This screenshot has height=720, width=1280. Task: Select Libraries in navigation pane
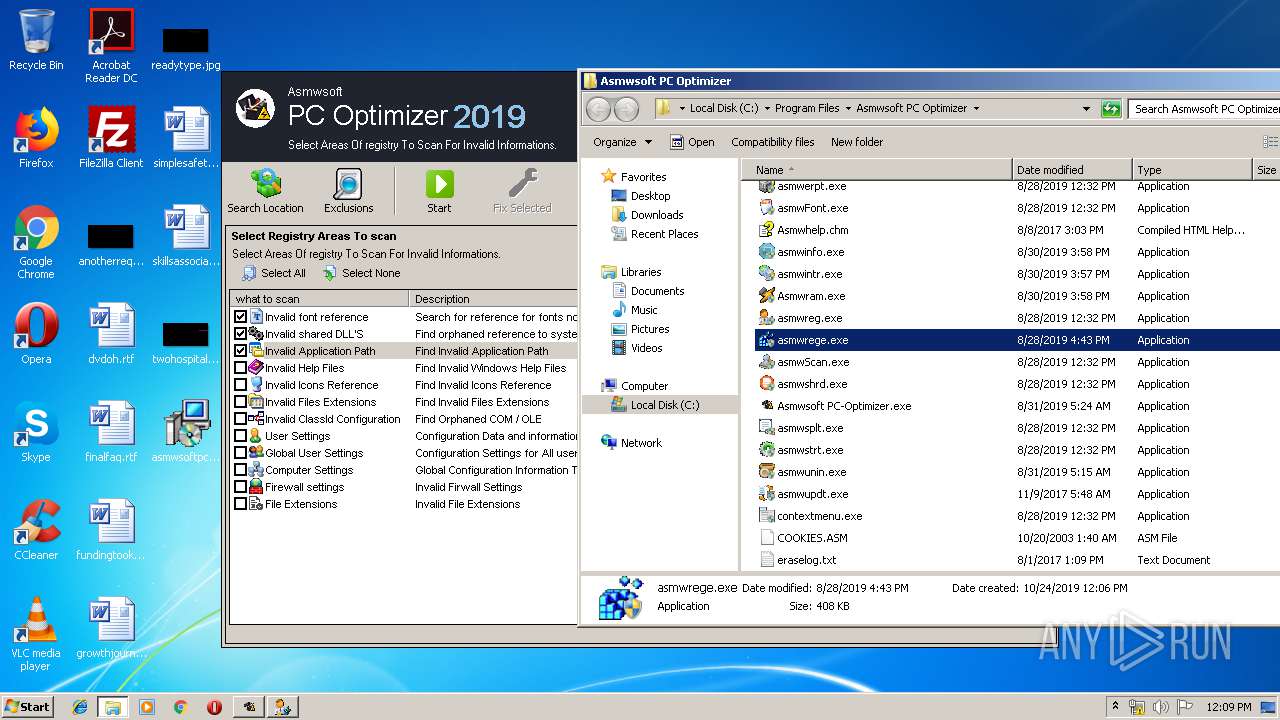click(640, 272)
